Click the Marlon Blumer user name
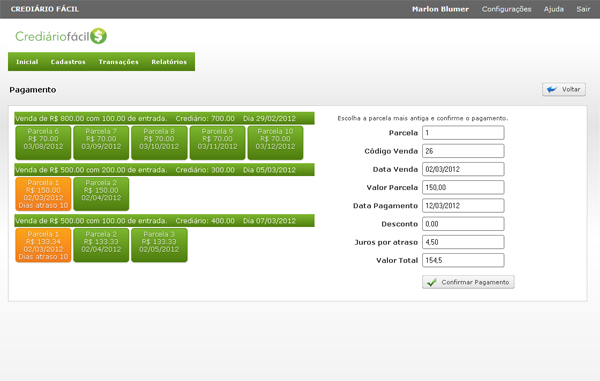600x381 pixels. 440,9
